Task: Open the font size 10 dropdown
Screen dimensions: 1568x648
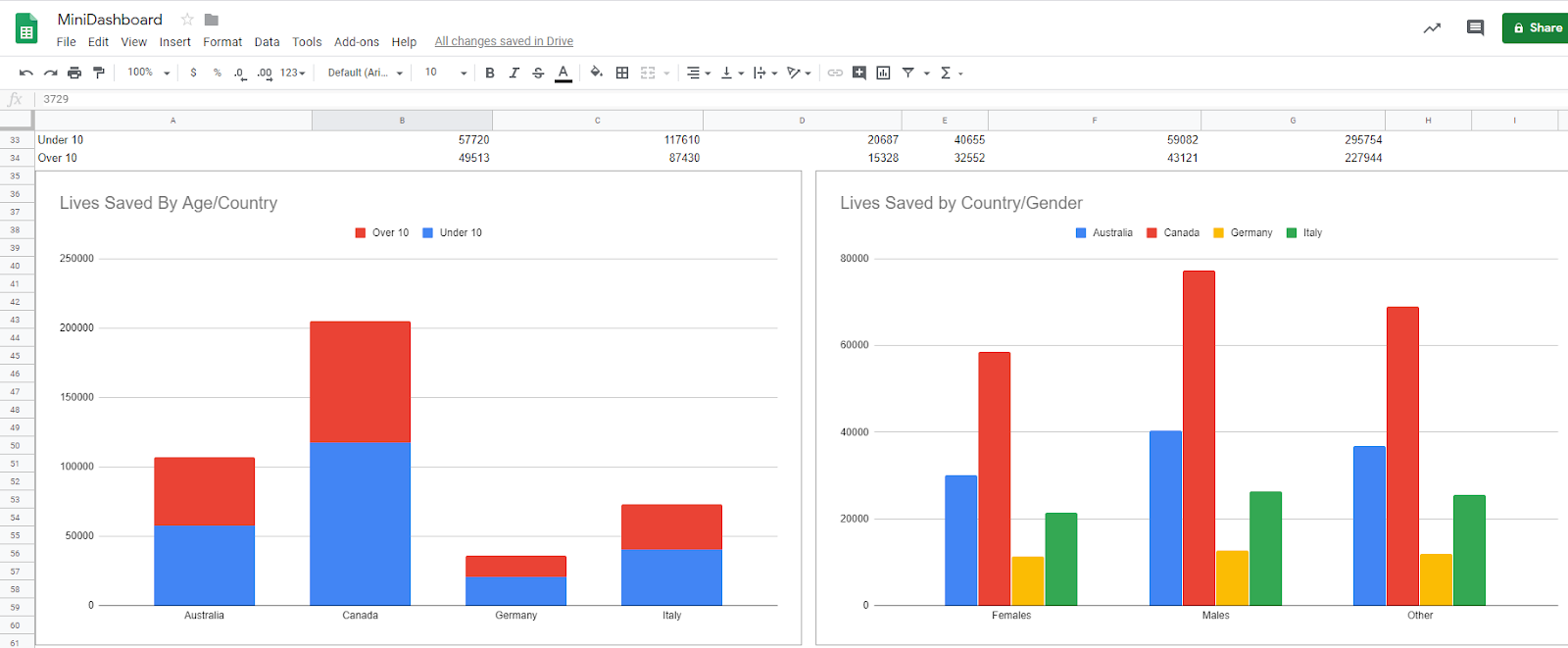Action: [445, 73]
